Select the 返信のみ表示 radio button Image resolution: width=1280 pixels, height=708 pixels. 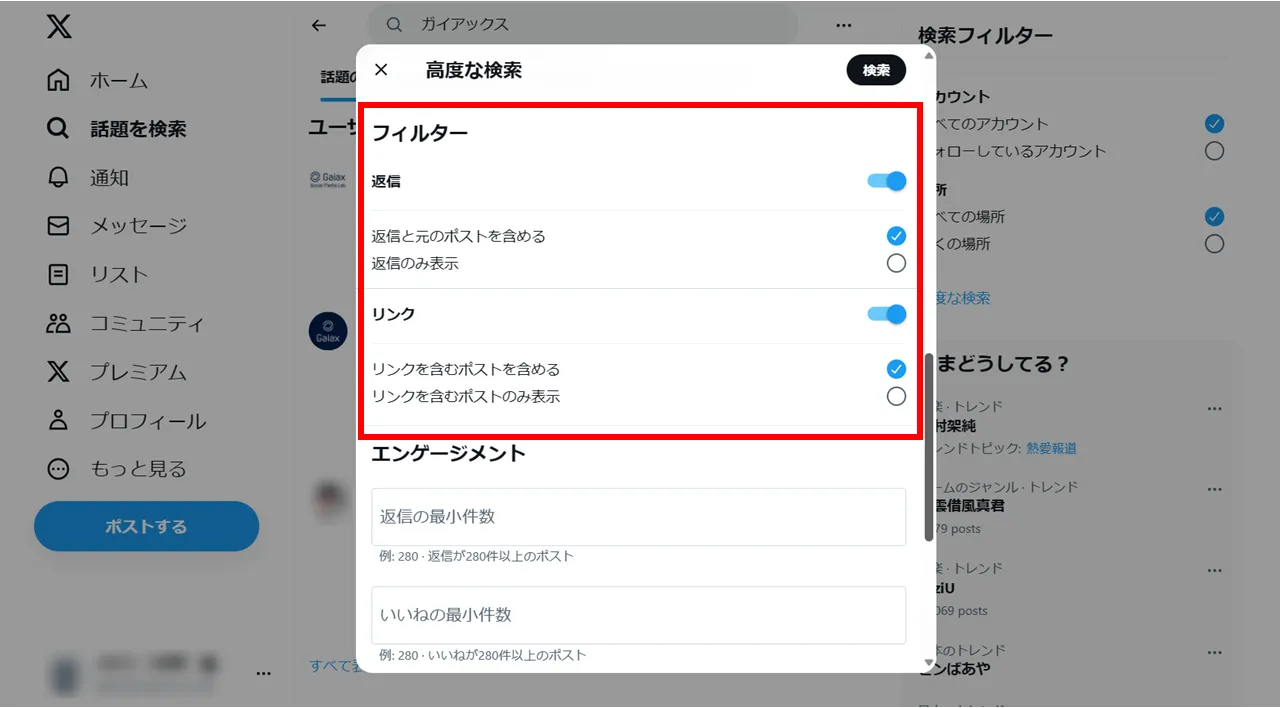896,263
